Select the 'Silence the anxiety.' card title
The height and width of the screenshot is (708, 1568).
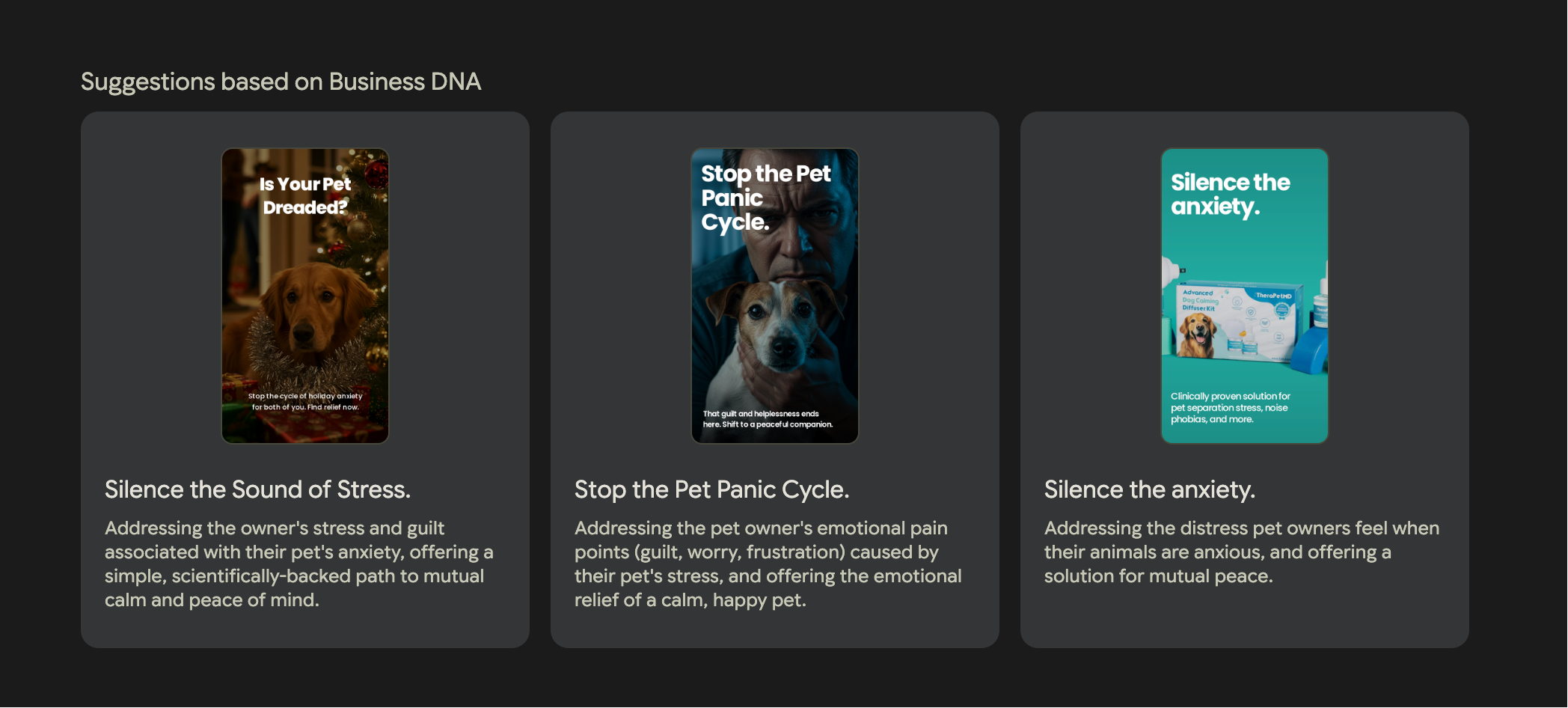(1149, 489)
